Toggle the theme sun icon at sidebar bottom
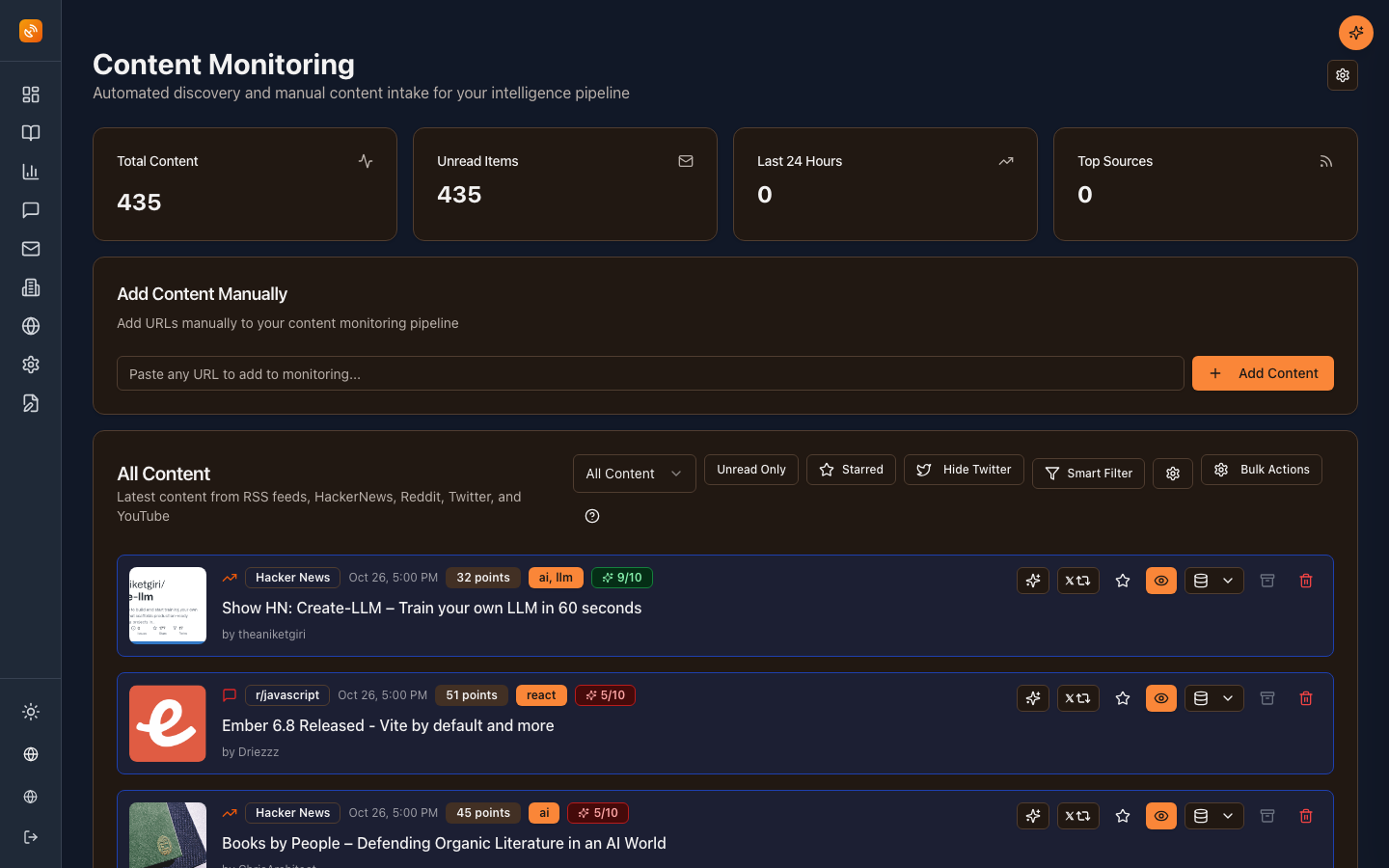Screen dimensions: 1389x868 click(30, 711)
